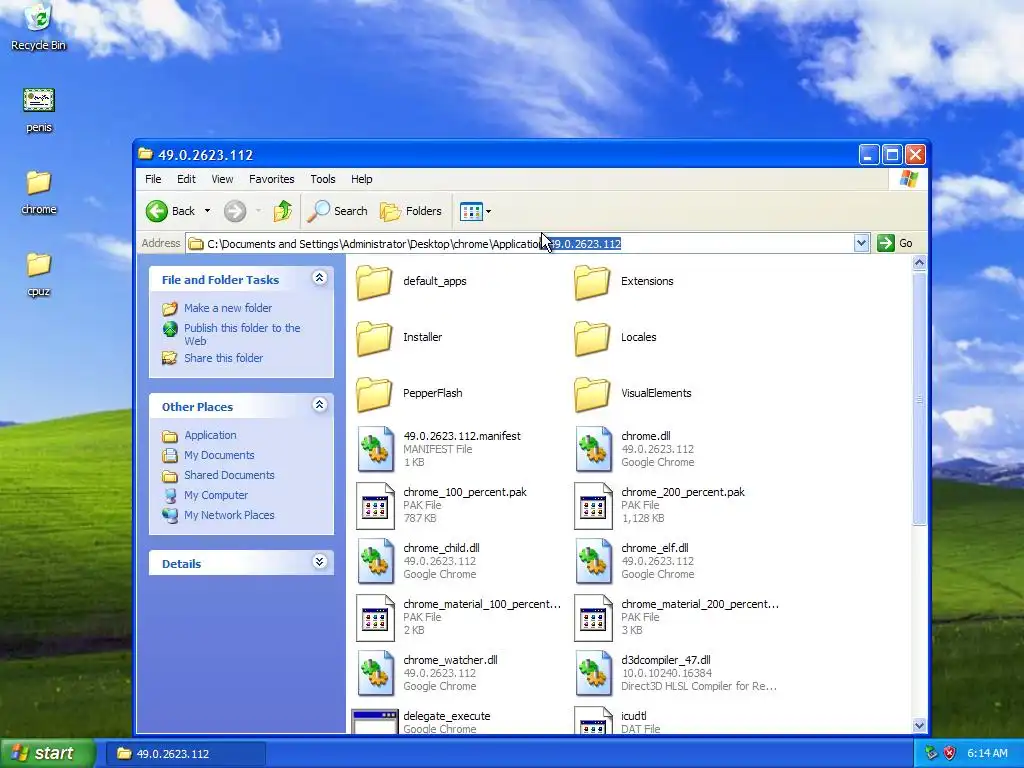Open My Computer link
Screen dimensions: 1024x768
point(216,495)
